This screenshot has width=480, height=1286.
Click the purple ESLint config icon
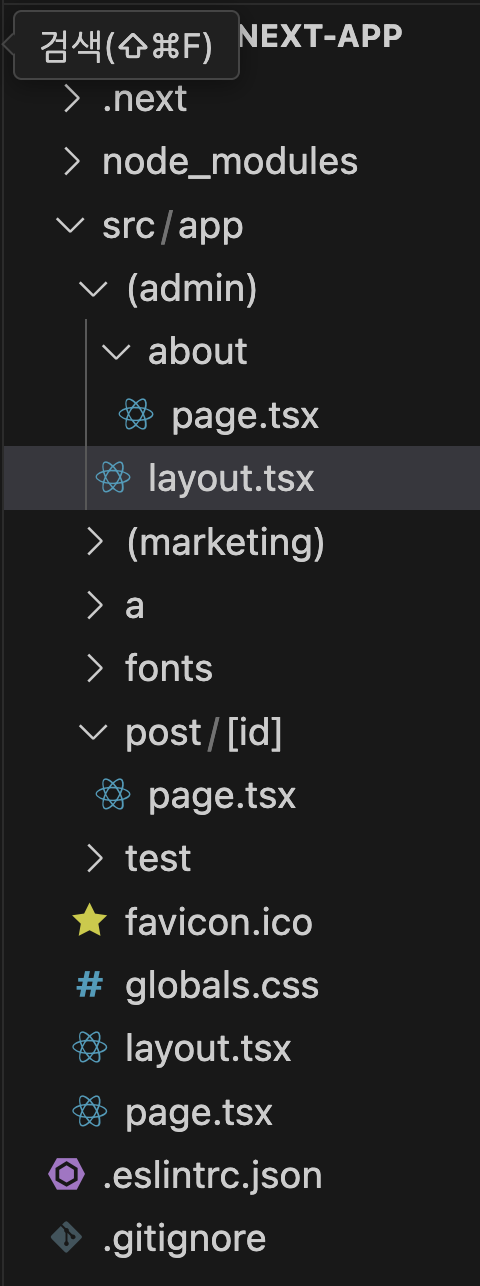click(67, 1175)
